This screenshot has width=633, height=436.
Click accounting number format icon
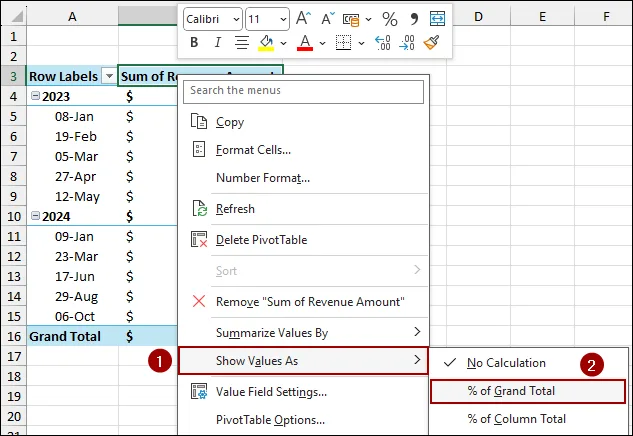pos(351,19)
